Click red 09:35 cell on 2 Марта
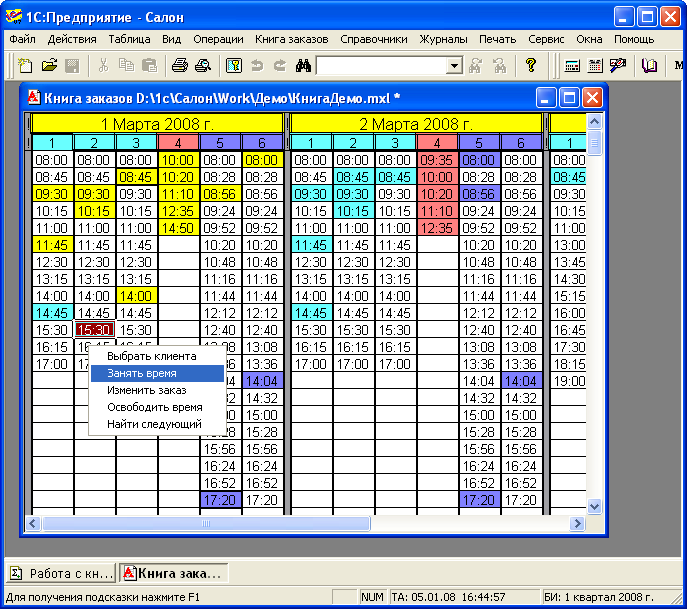This screenshot has width=687, height=609. click(436, 160)
